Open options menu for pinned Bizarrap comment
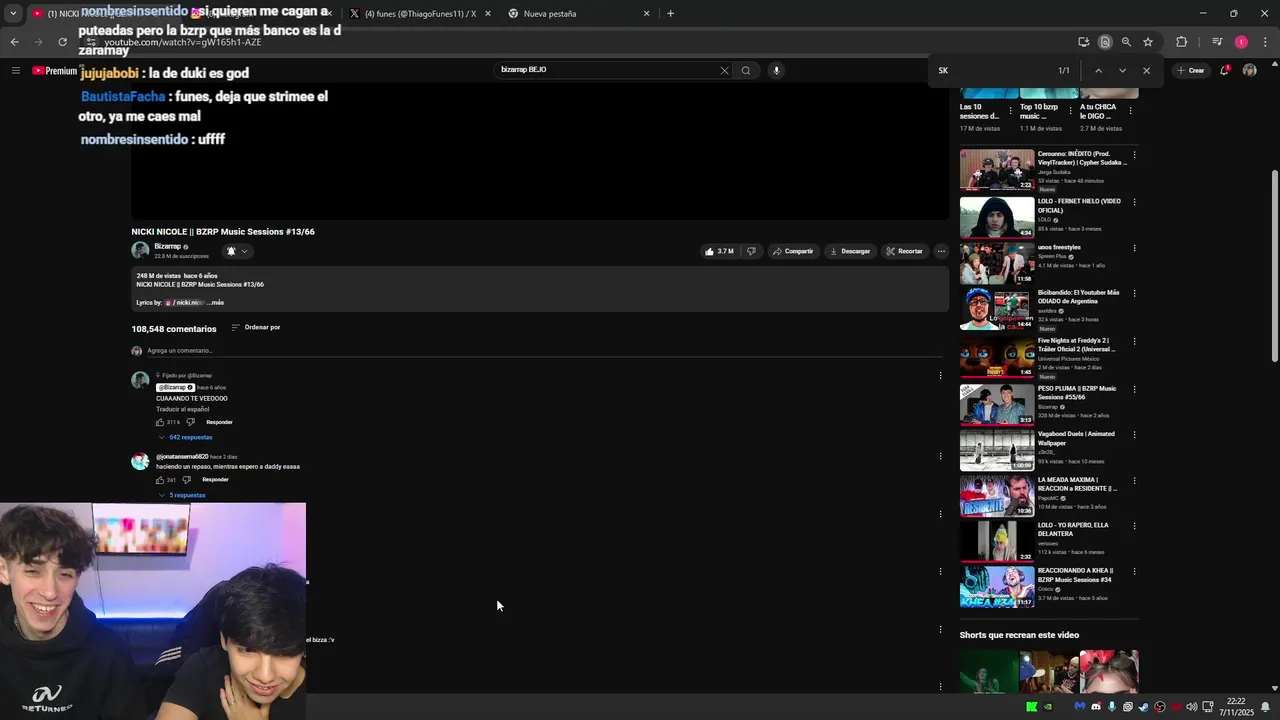This screenshot has height=720, width=1280. click(x=940, y=376)
